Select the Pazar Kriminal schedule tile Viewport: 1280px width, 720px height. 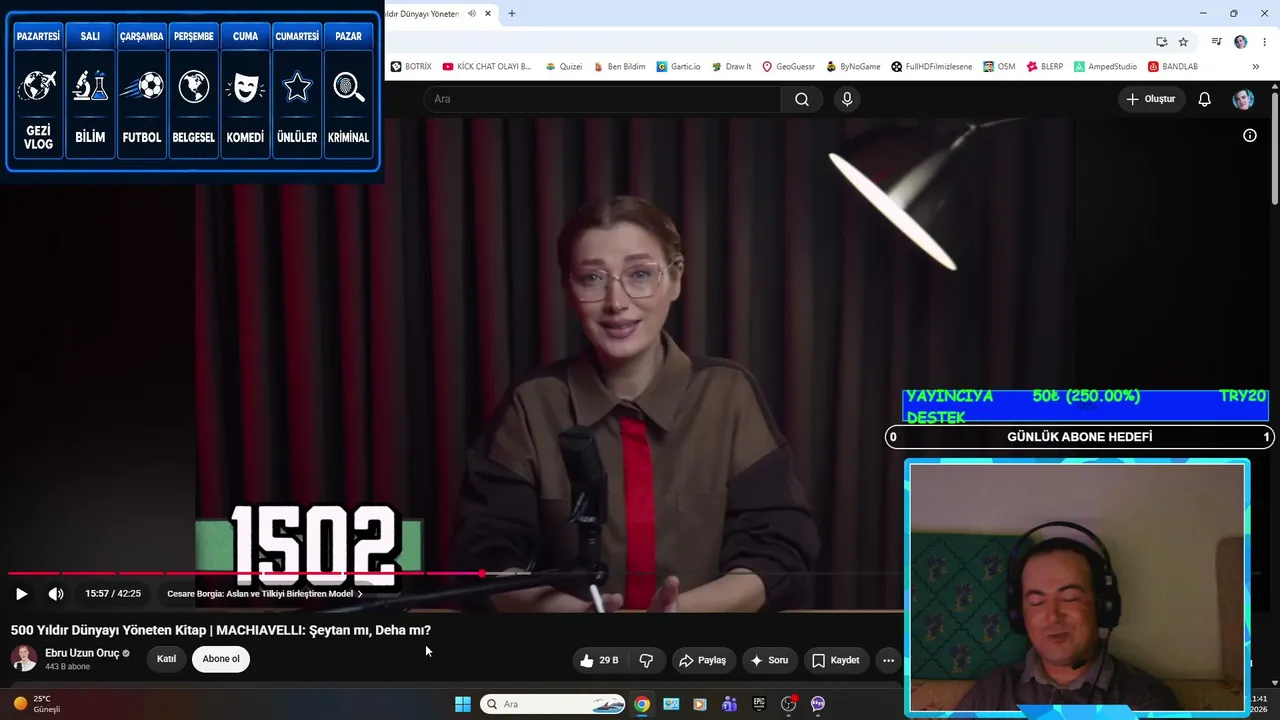point(348,92)
